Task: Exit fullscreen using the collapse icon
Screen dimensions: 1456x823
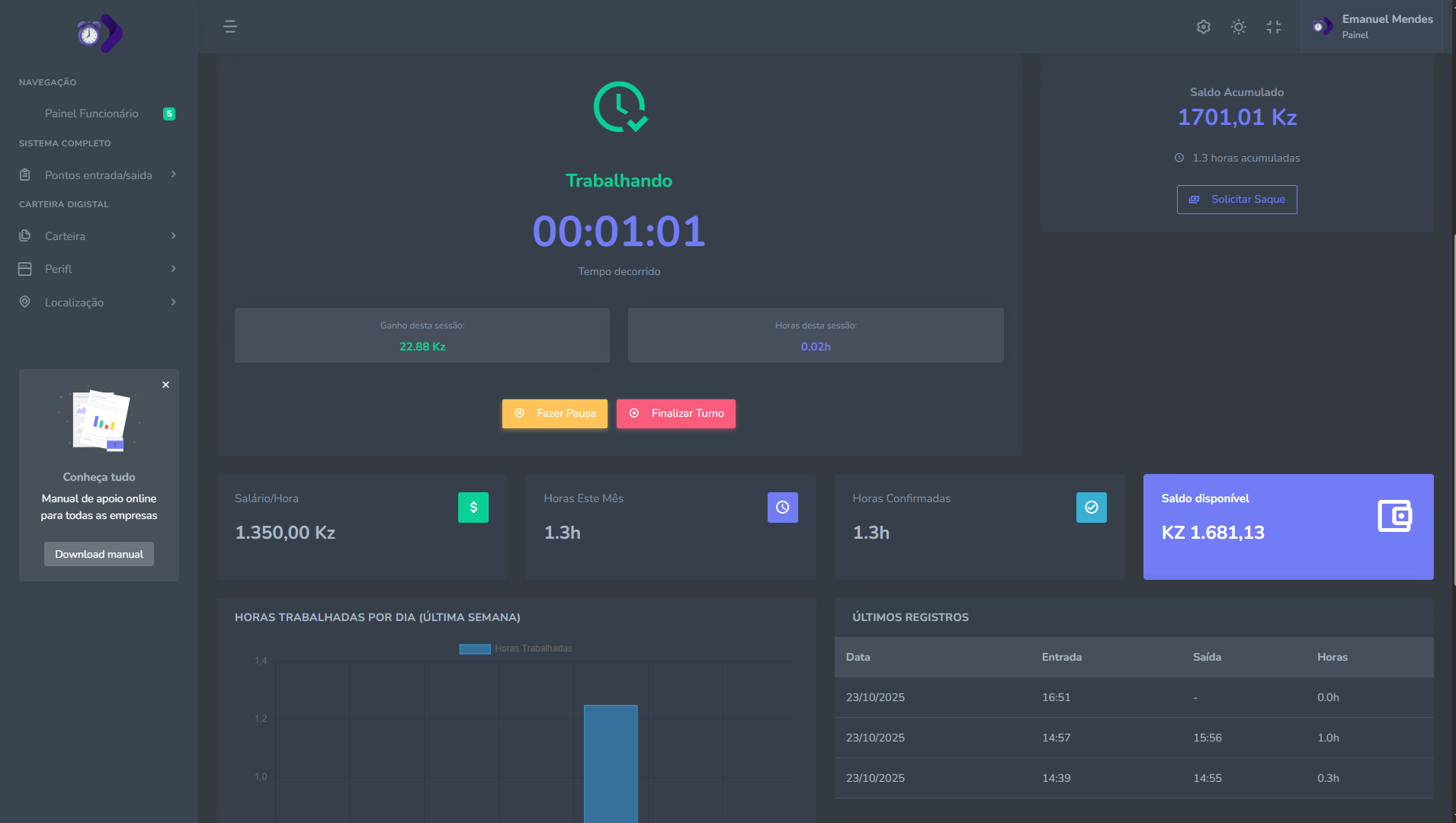Action: click(1273, 27)
